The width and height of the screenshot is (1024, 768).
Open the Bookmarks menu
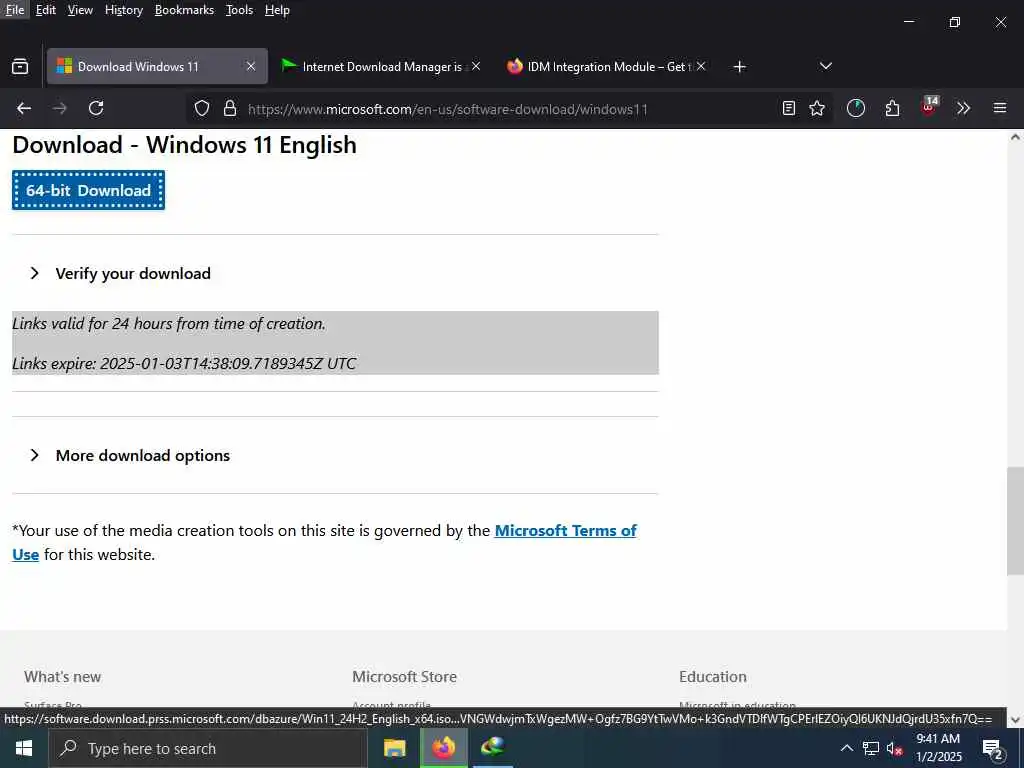(184, 10)
